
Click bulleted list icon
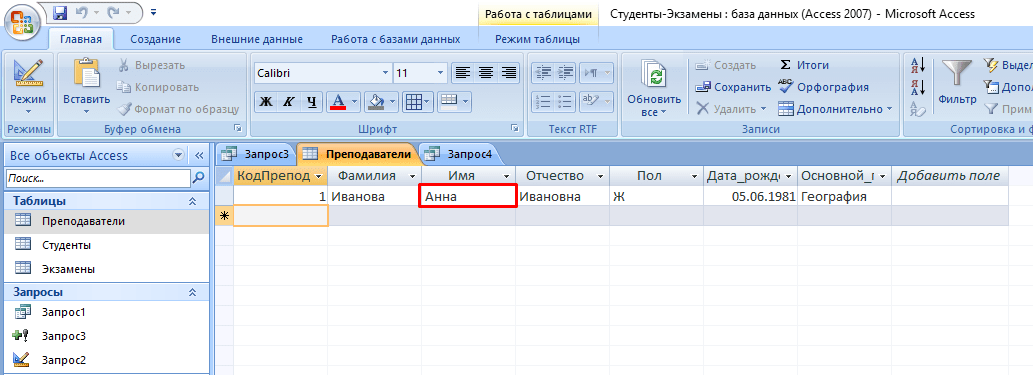pyautogui.click(x=565, y=101)
